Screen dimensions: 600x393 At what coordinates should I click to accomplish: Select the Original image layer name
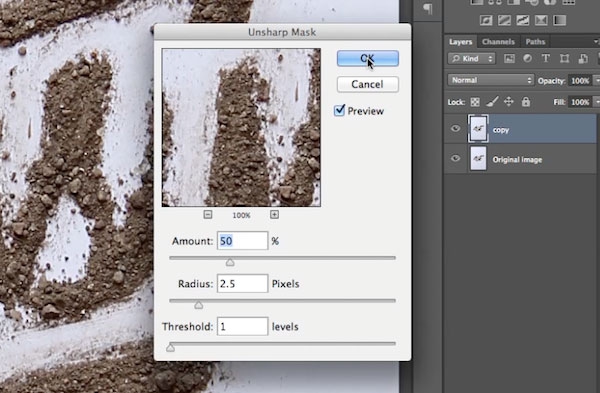[x=517, y=160]
